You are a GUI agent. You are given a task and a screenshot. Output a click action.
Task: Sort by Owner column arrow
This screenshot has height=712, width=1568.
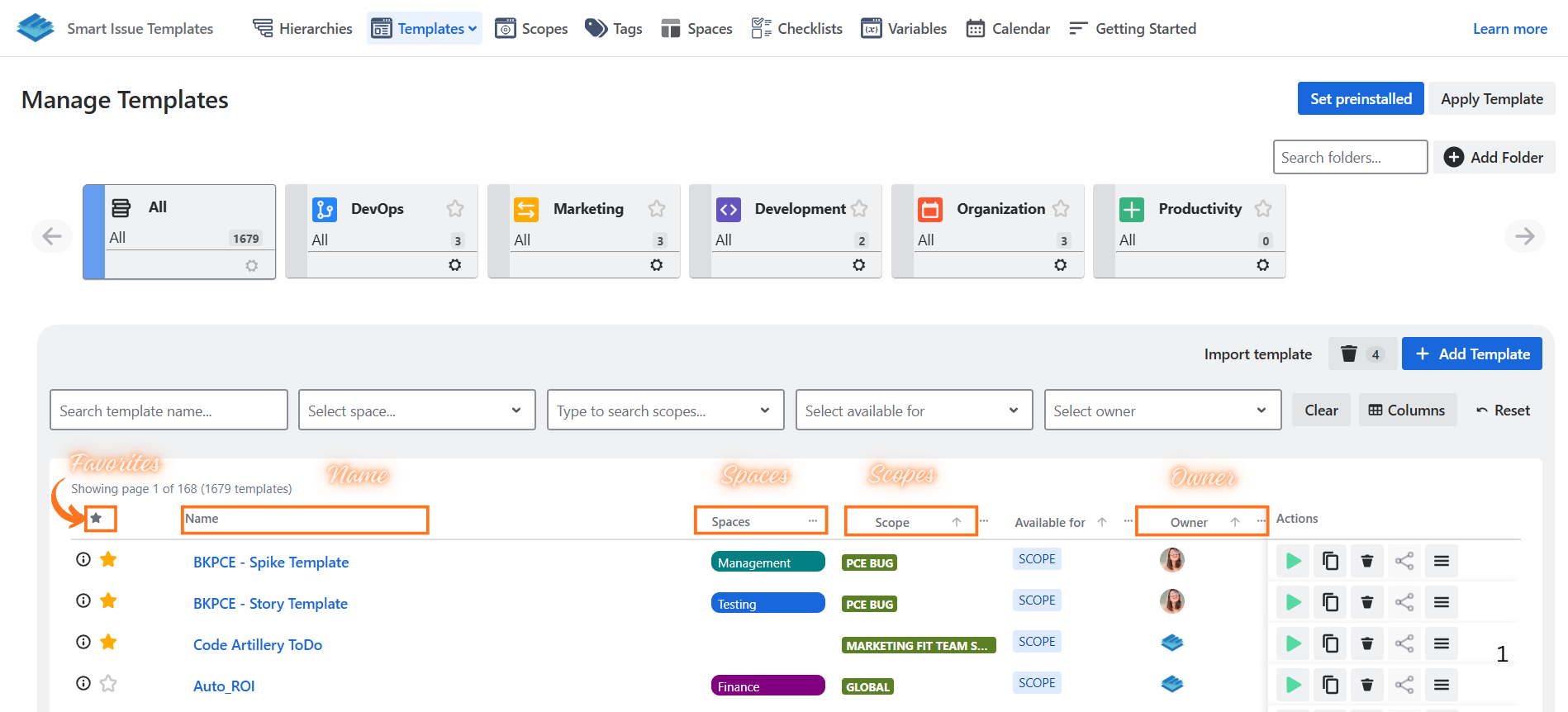coord(1235,522)
